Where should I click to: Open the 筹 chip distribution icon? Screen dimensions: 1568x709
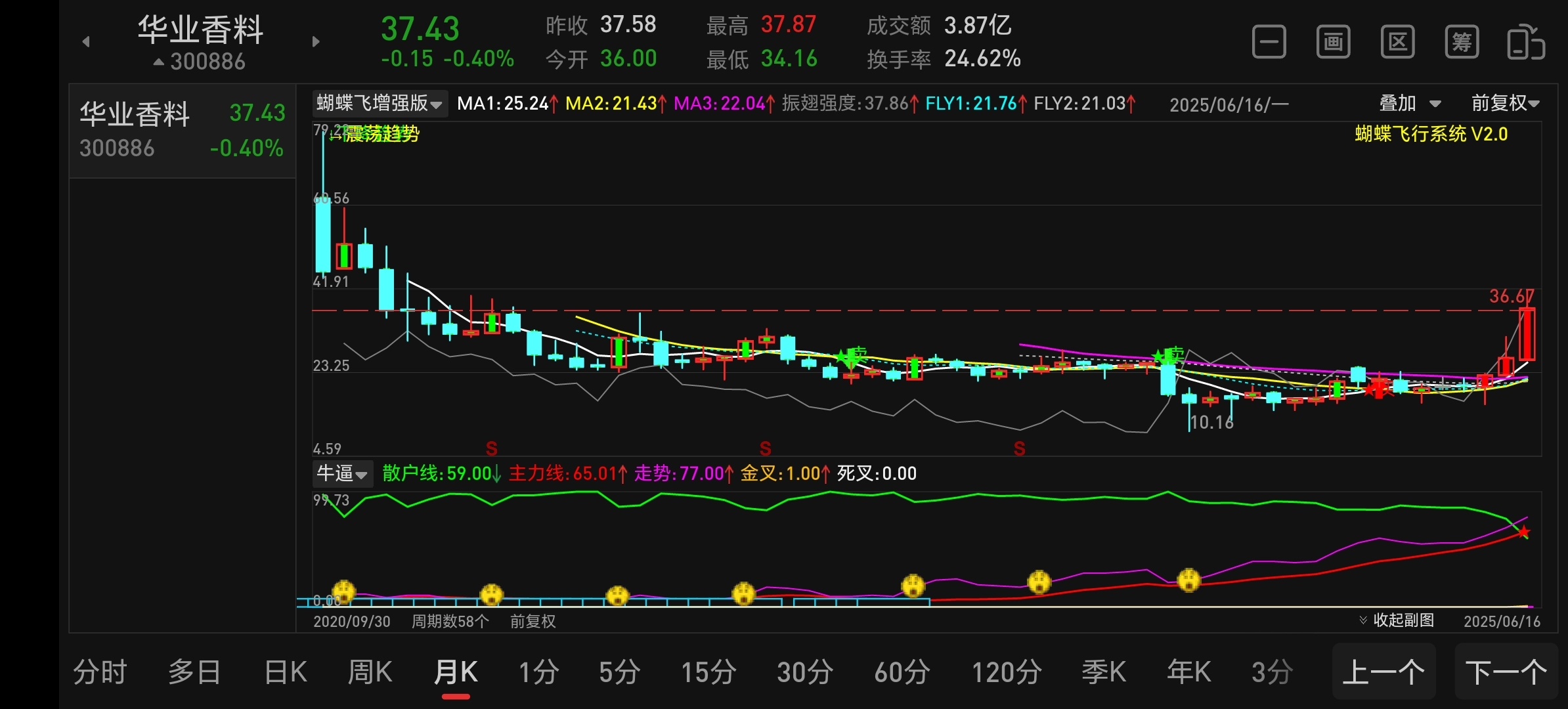click(x=1462, y=43)
